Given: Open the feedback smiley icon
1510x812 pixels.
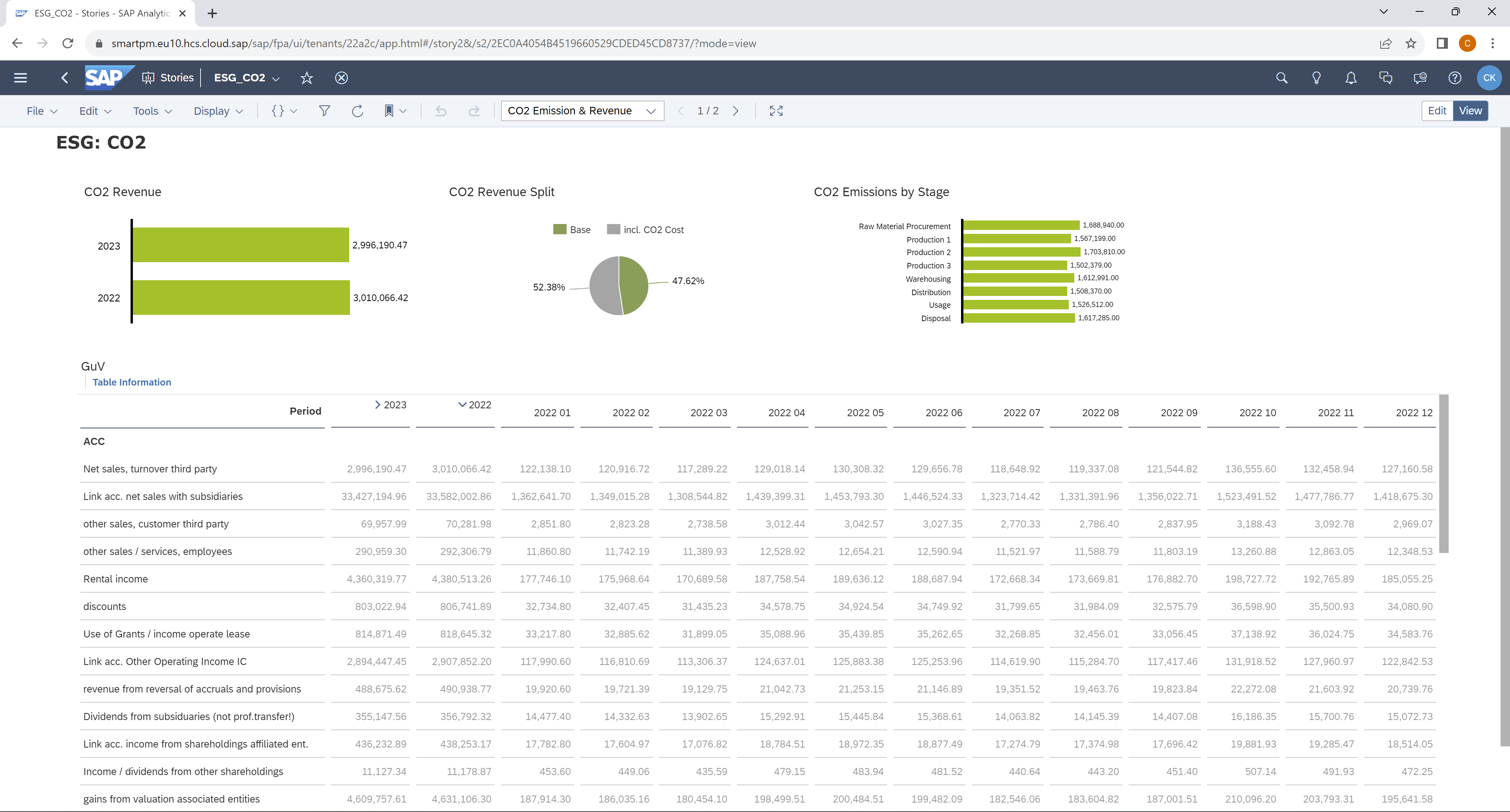Looking at the screenshot, I should pyautogui.click(x=1420, y=77).
